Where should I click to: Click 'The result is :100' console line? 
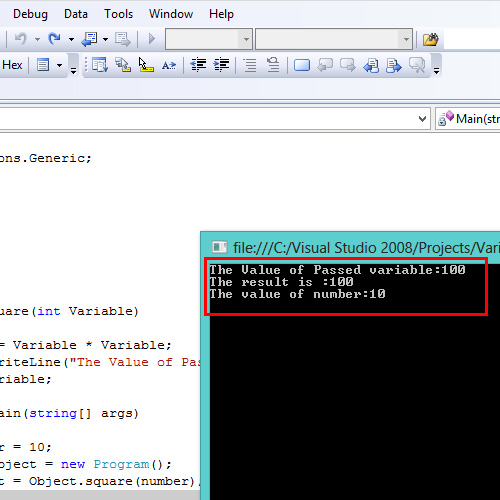pos(281,282)
